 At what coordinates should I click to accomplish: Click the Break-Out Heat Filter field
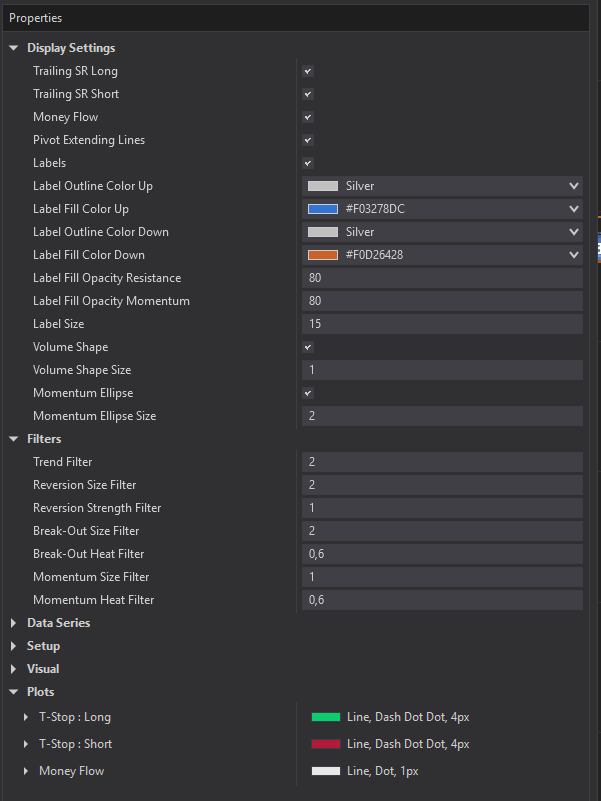441,554
